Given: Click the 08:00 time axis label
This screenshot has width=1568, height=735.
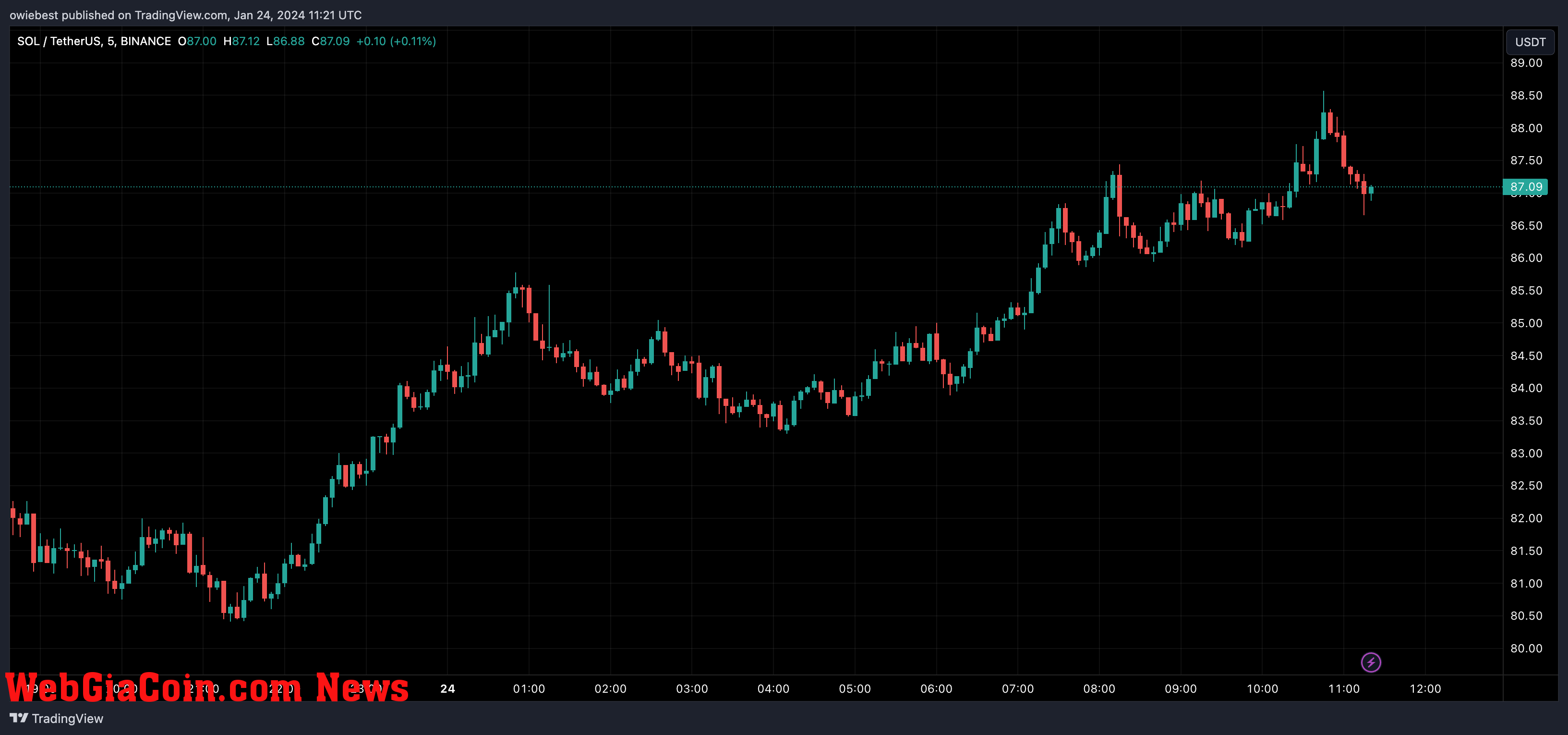Looking at the screenshot, I should click(1099, 689).
